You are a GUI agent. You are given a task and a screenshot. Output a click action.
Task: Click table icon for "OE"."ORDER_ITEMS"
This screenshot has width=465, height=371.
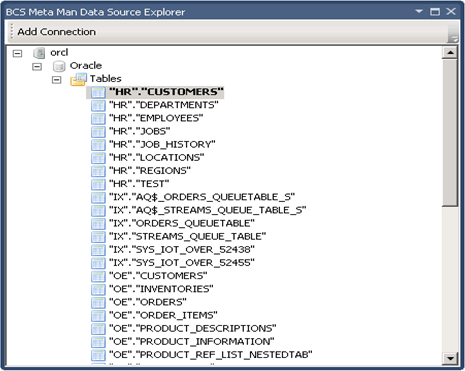[x=98, y=315]
